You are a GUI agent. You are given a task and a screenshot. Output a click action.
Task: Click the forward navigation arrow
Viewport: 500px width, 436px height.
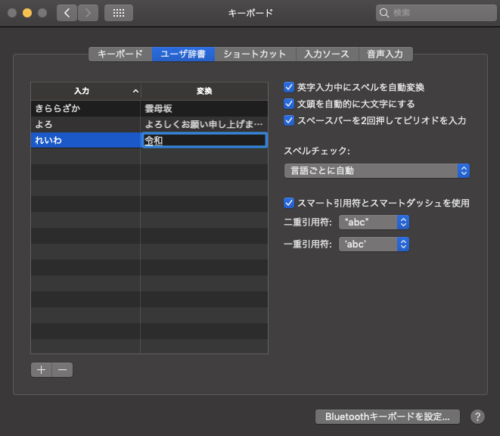tap(88, 13)
